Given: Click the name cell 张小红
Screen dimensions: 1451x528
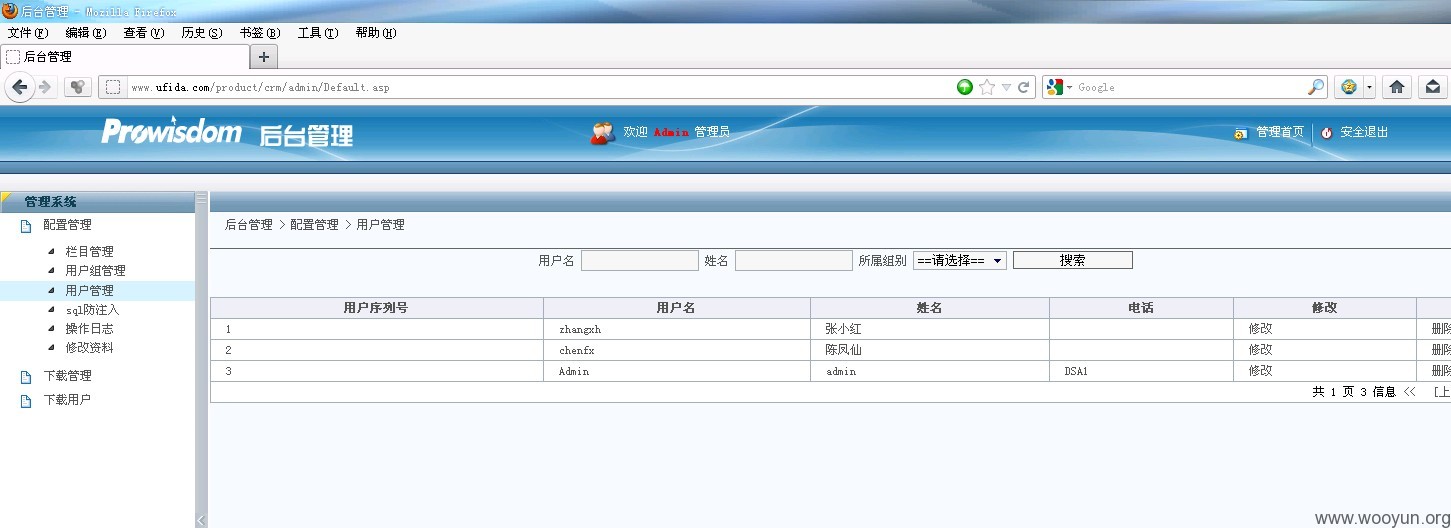Looking at the screenshot, I should coord(844,329).
